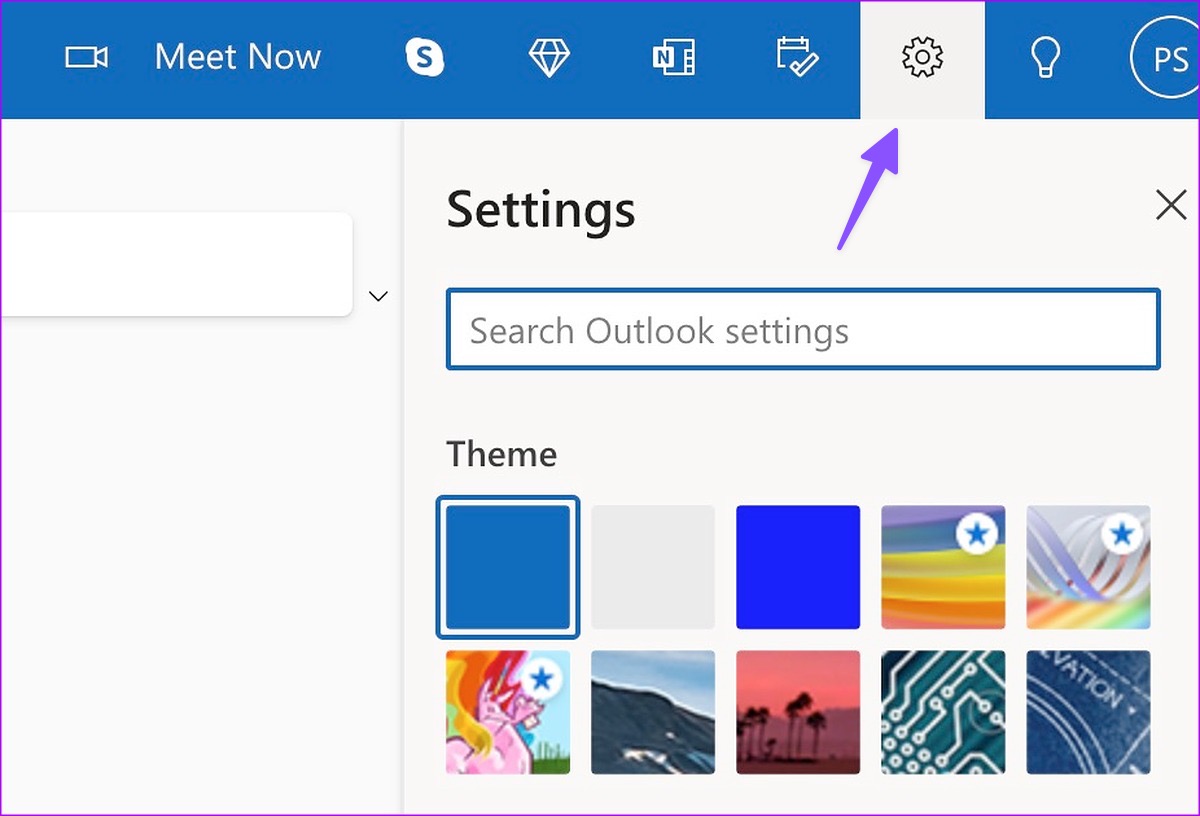The width and height of the screenshot is (1200, 816).
Task: Choose the light gray theme
Action: (653, 567)
